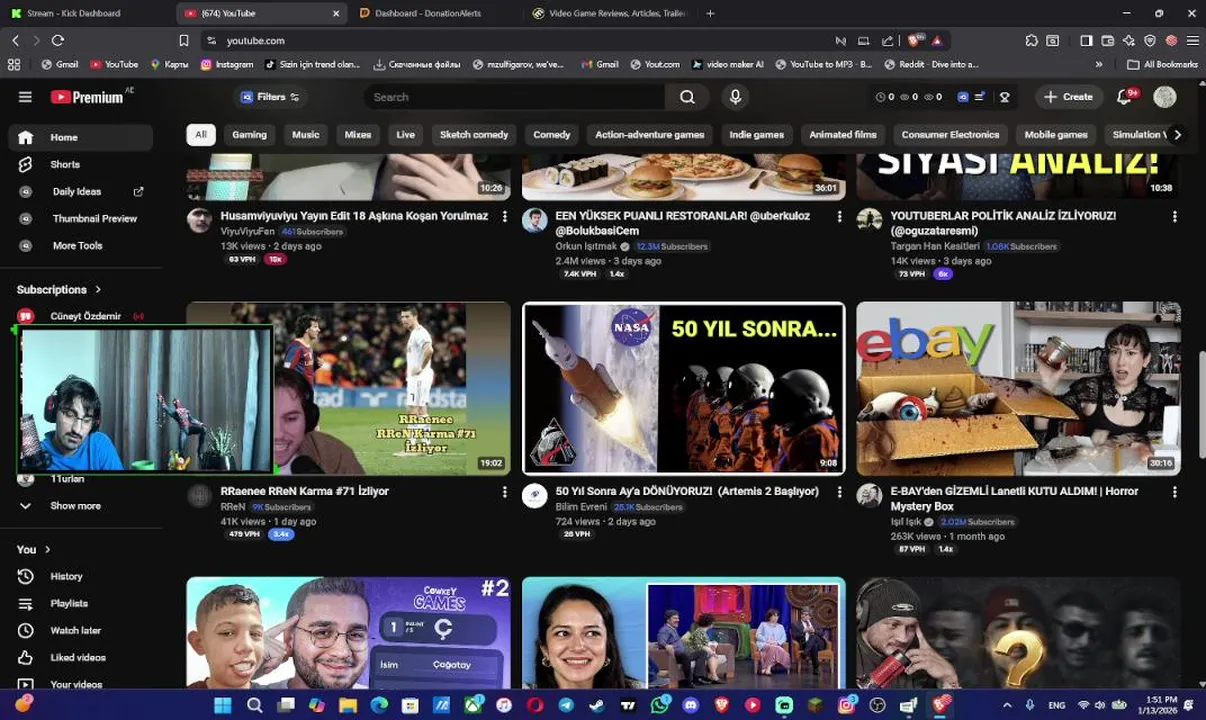Open the Brave VPN shield icon
1206x720 pixels.
click(x=1150, y=41)
